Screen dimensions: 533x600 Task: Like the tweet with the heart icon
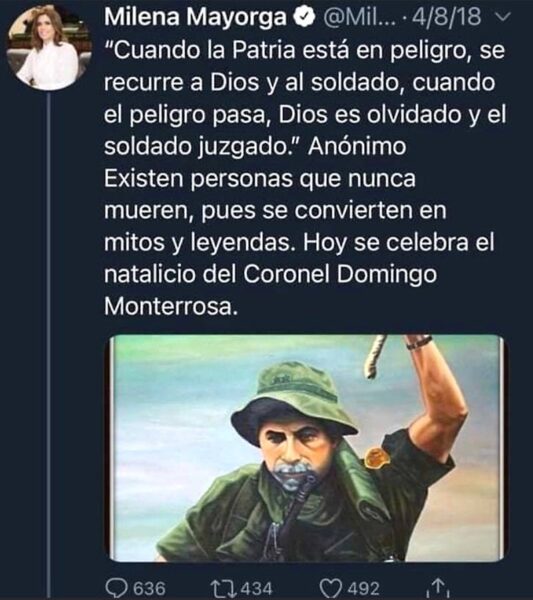(331, 588)
